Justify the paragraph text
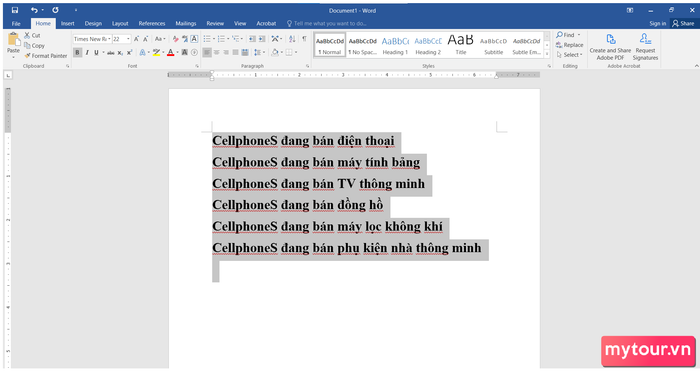Screen dimensions: 700x373 [236, 53]
